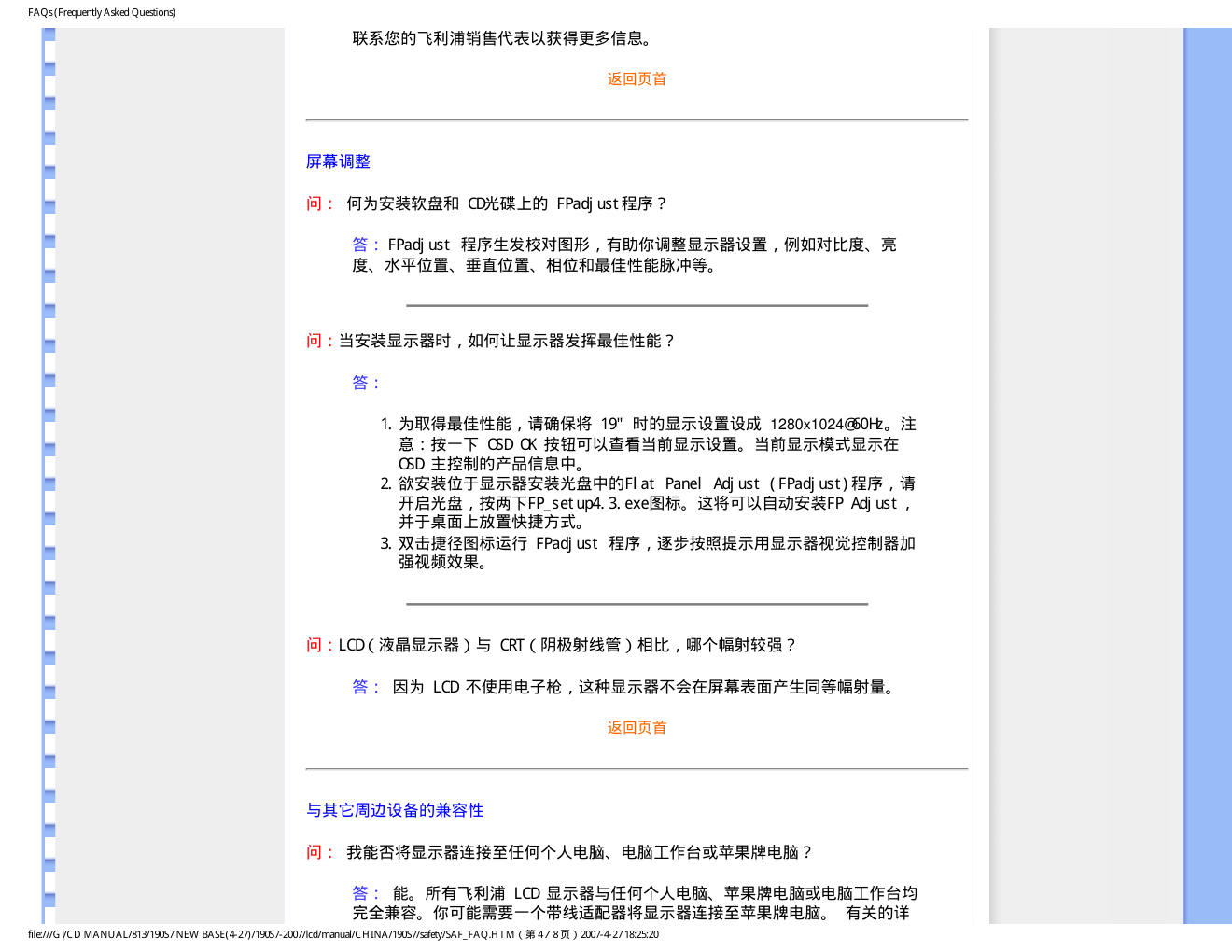Viewport: 1232px width, 952px height.
Task: Select the question 当安装显示器时 about best performance
Action: [x=504, y=342]
